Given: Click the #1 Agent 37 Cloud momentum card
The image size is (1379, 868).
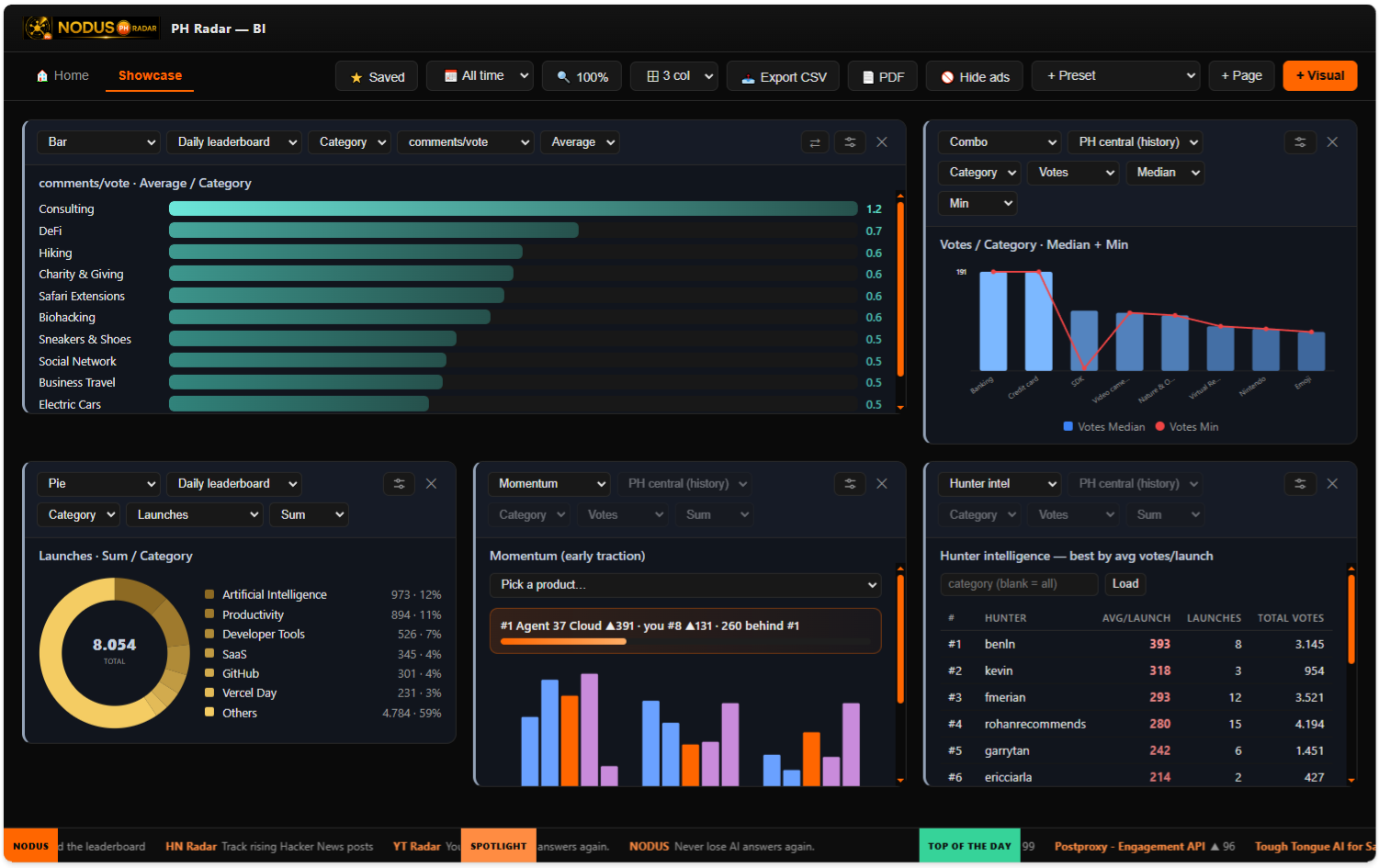Looking at the screenshot, I should [x=685, y=631].
